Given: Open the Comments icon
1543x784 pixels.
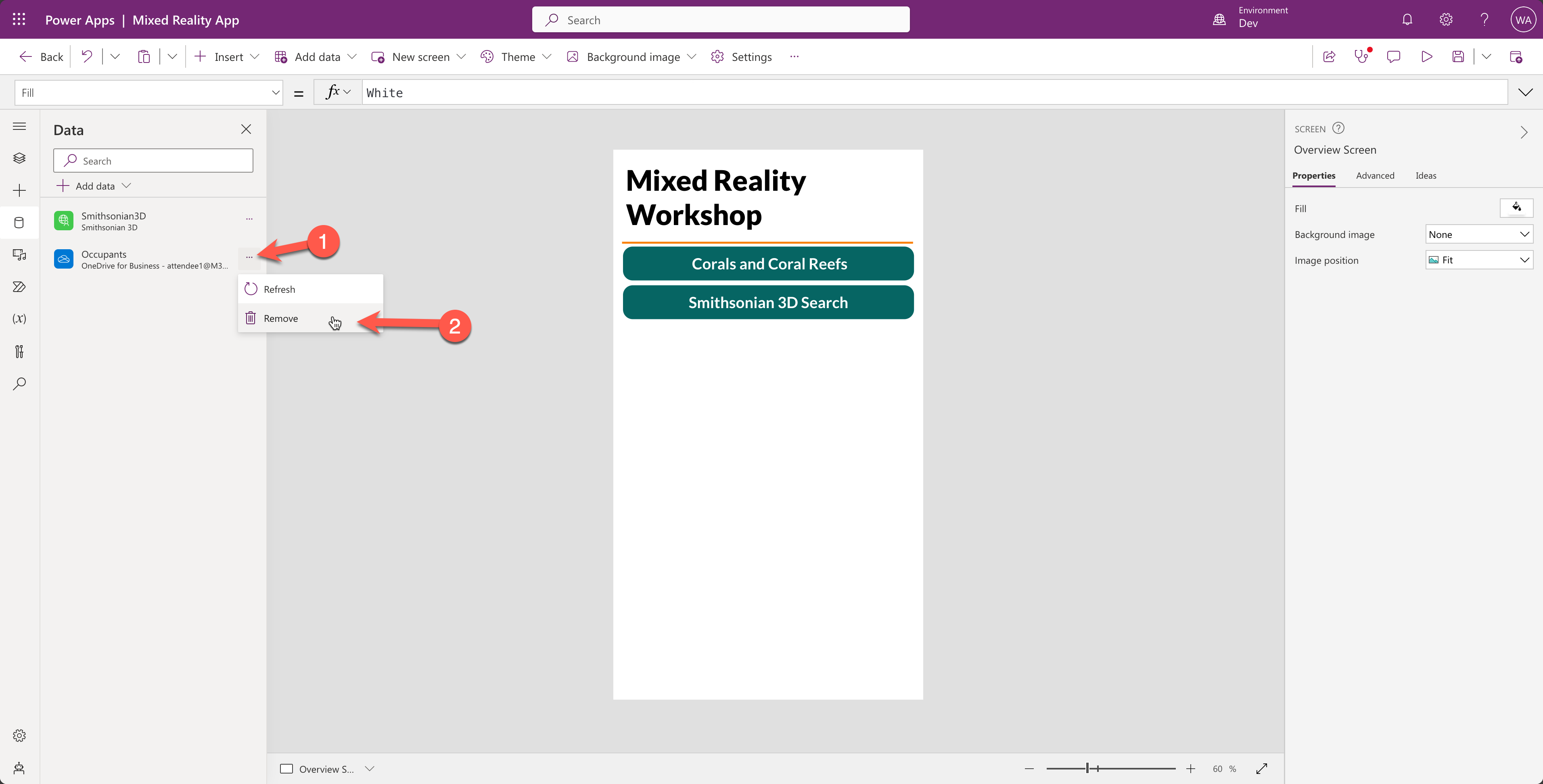Looking at the screenshot, I should coord(1393,57).
